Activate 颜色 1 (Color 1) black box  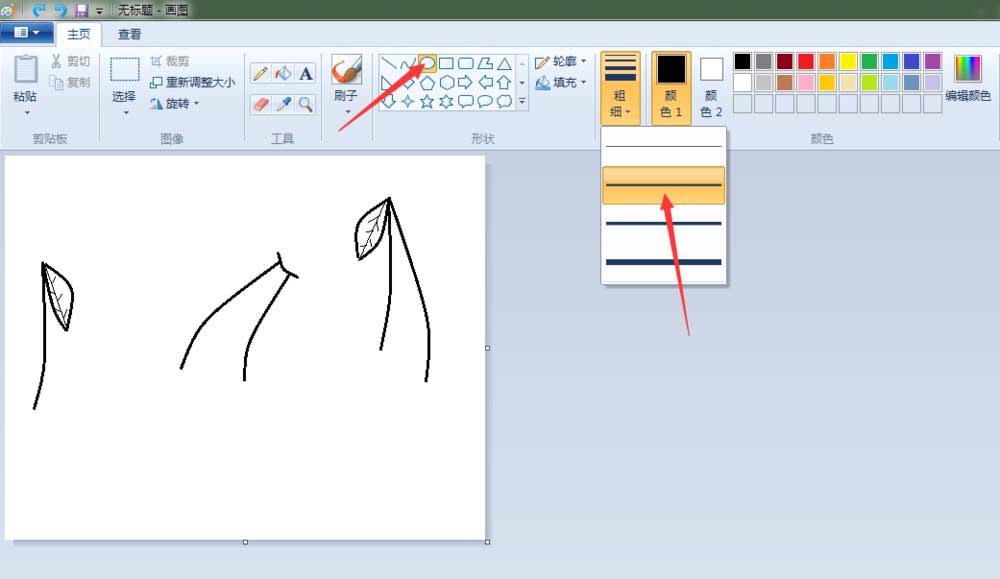671,87
